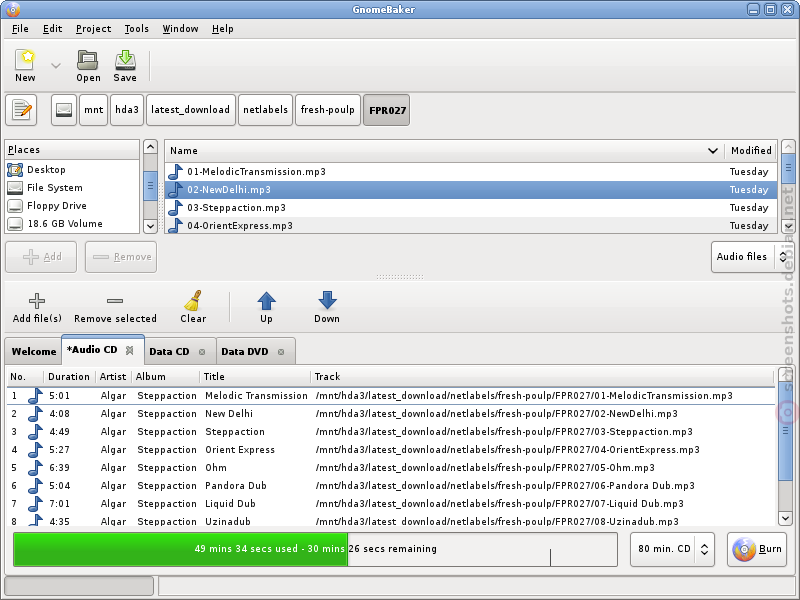Close the Audio CD tab
The width and height of the screenshot is (800, 600).
click(130, 350)
